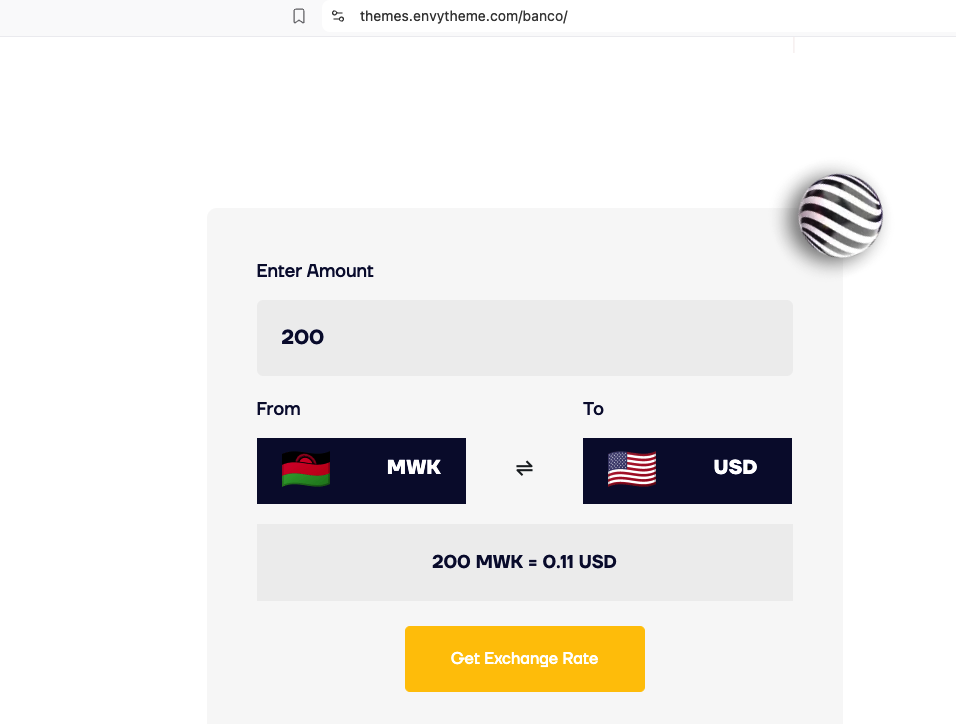Screen dimensions: 956x724
Task: Select the themes.envytheme.com/banco/ URL text
Action: [x=463, y=16]
